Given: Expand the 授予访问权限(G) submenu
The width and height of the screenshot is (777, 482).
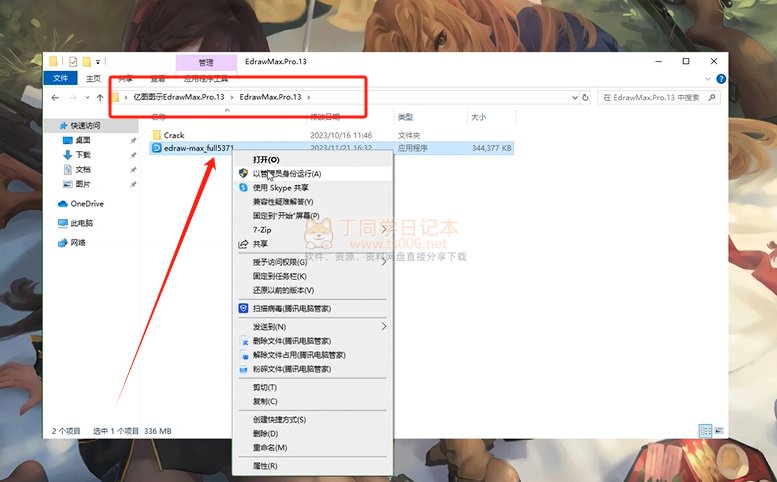Looking at the screenshot, I should [x=313, y=262].
